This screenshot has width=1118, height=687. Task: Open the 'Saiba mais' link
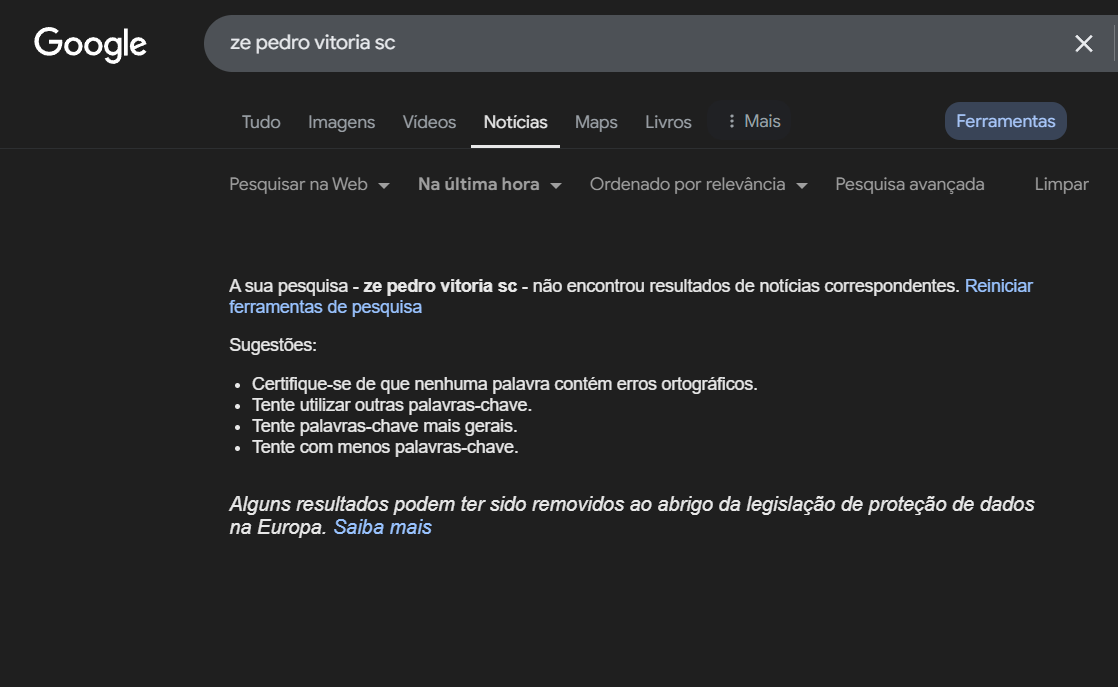pos(383,527)
